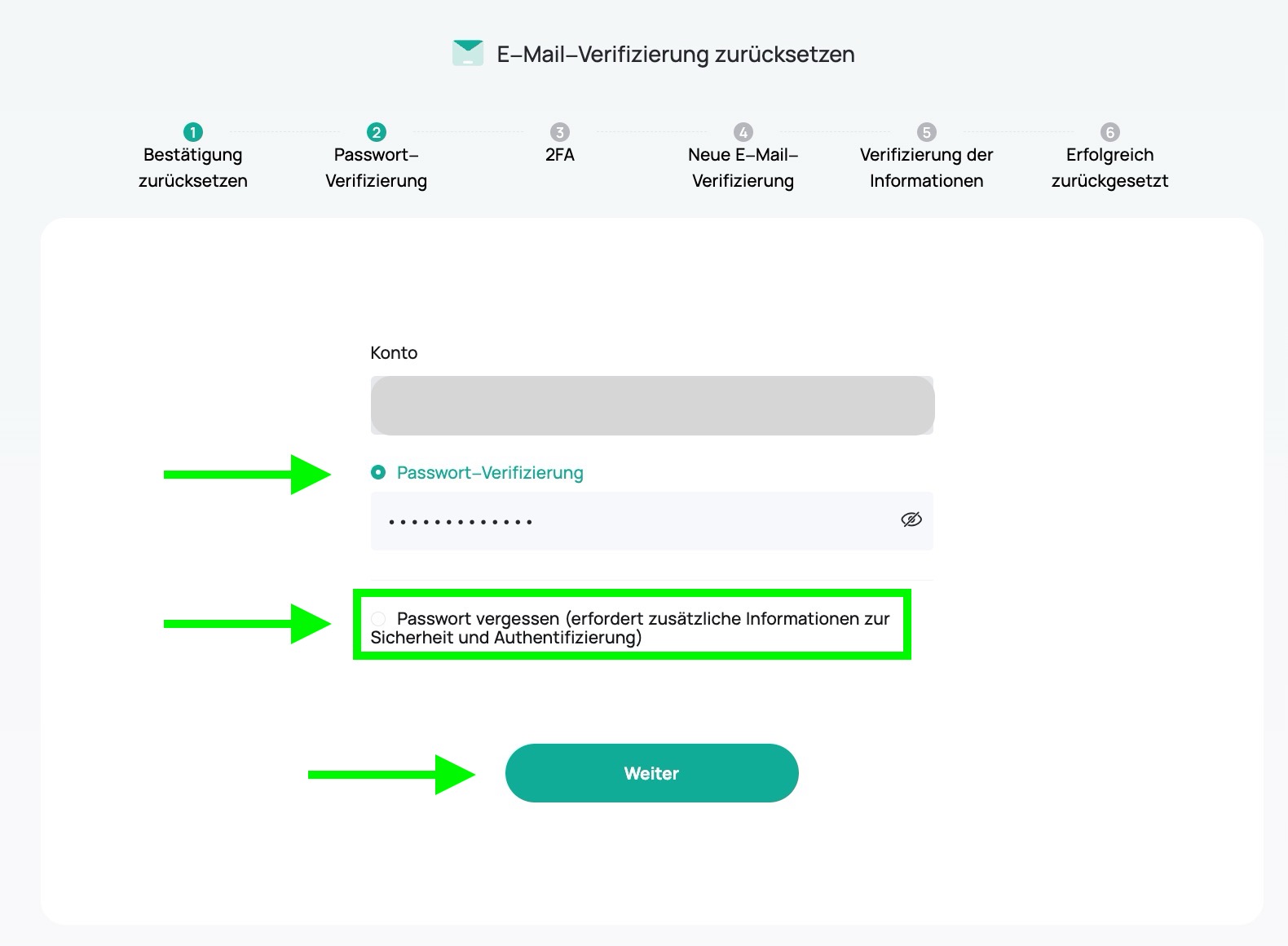This screenshot has height=946, width=1288.
Task: Toggle password visibility eye icon
Action: (x=911, y=520)
